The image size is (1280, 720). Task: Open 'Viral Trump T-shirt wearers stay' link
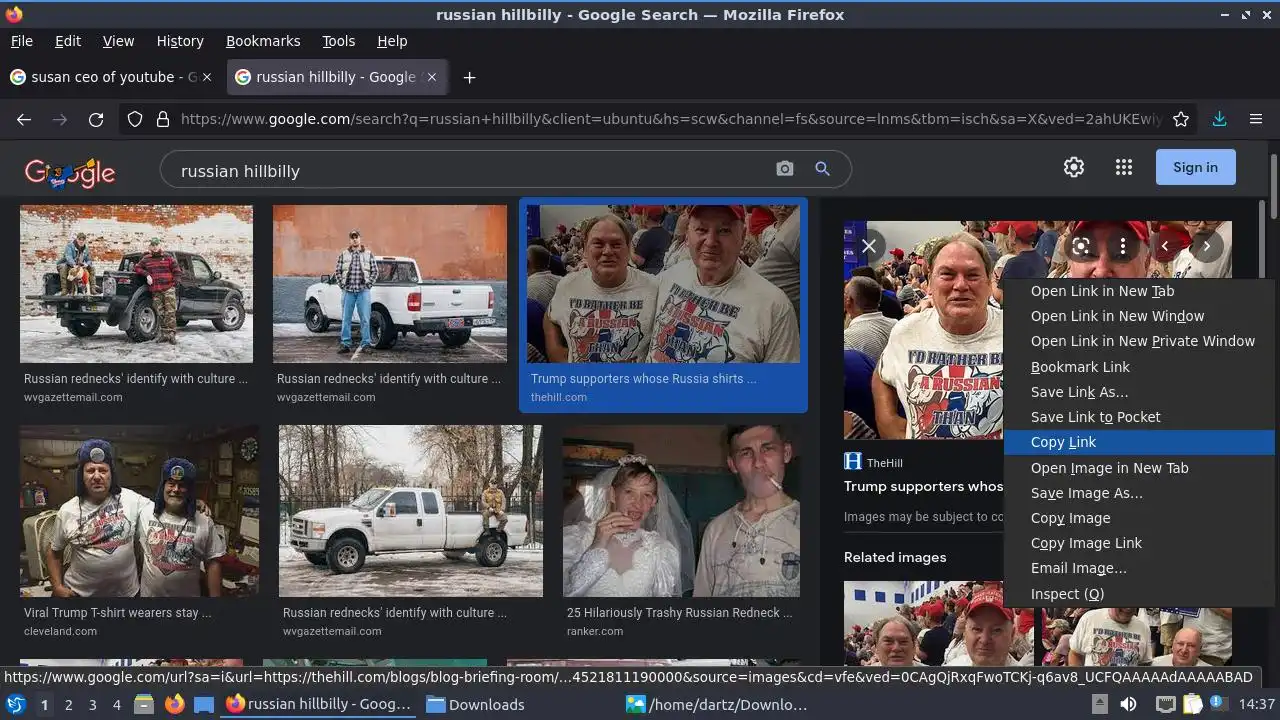click(118, 613)
